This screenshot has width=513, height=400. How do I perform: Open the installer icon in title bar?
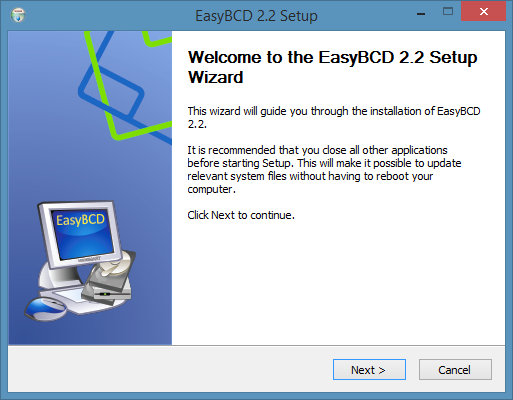tap(18, 15)
